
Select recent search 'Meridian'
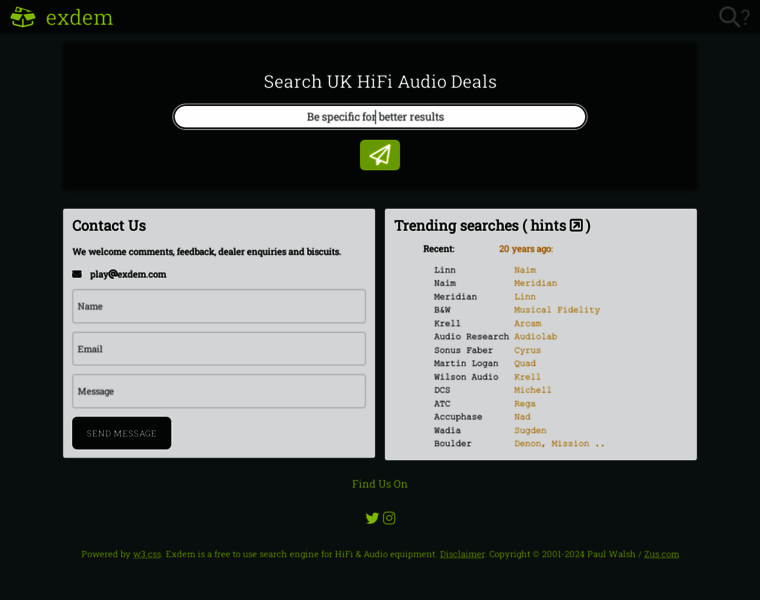(455, 297)
